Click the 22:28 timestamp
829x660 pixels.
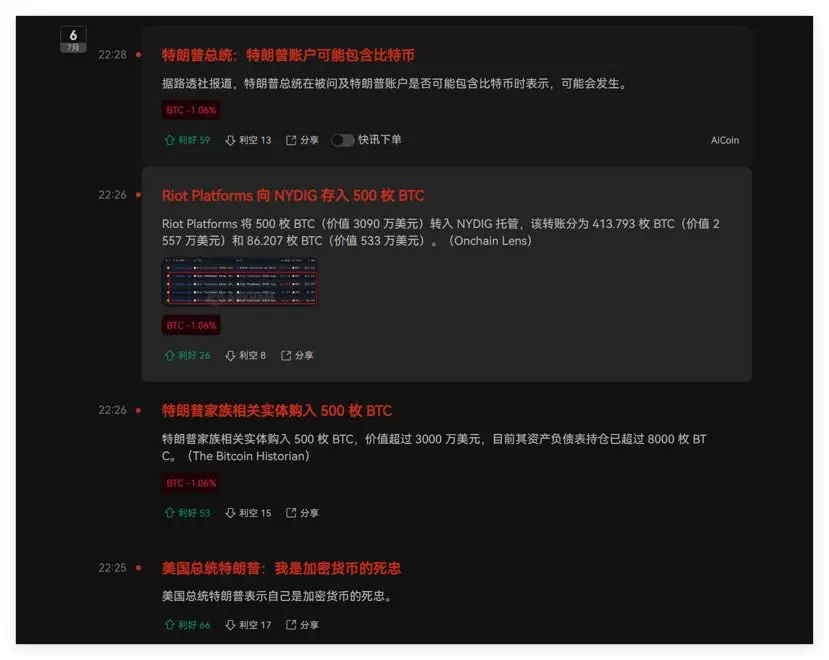click(x=113, y=54)
